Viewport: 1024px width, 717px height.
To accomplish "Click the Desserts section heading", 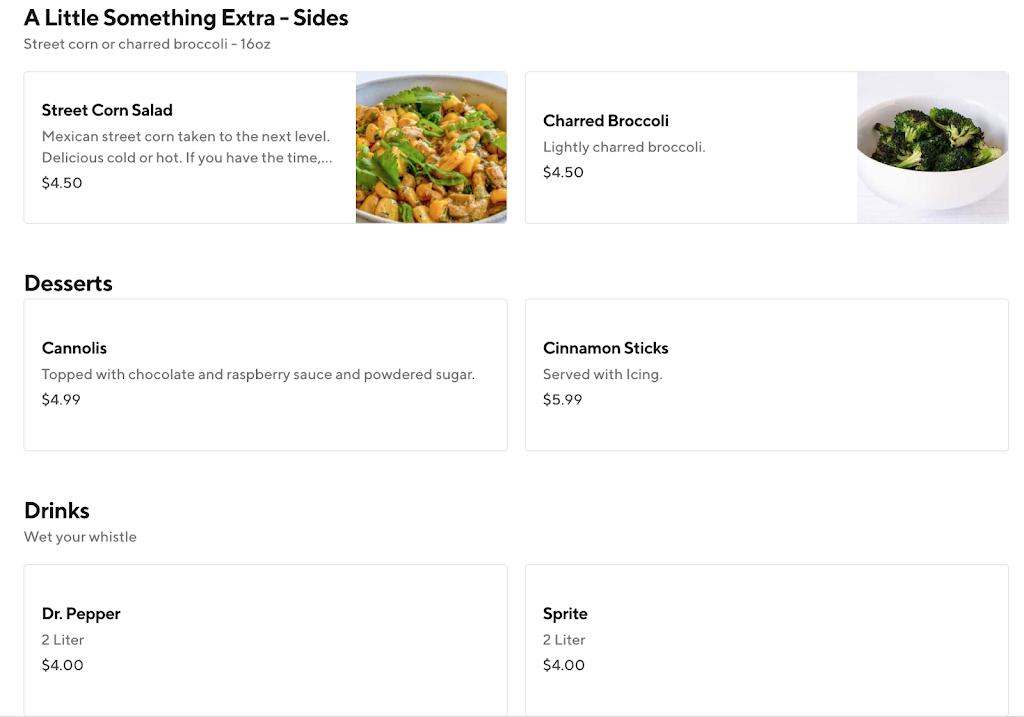I will coord(68,283).
